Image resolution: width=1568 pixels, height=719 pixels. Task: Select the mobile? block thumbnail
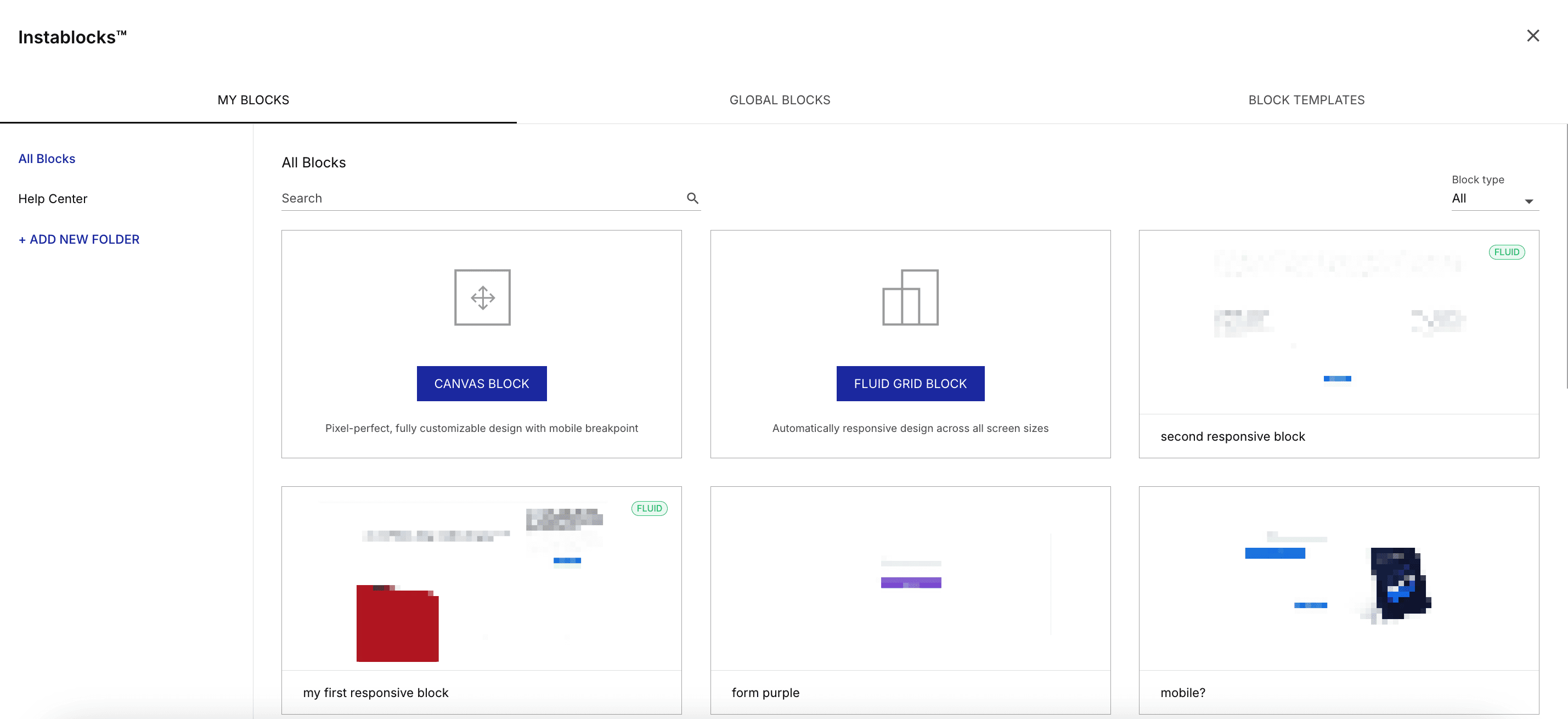1339,578
